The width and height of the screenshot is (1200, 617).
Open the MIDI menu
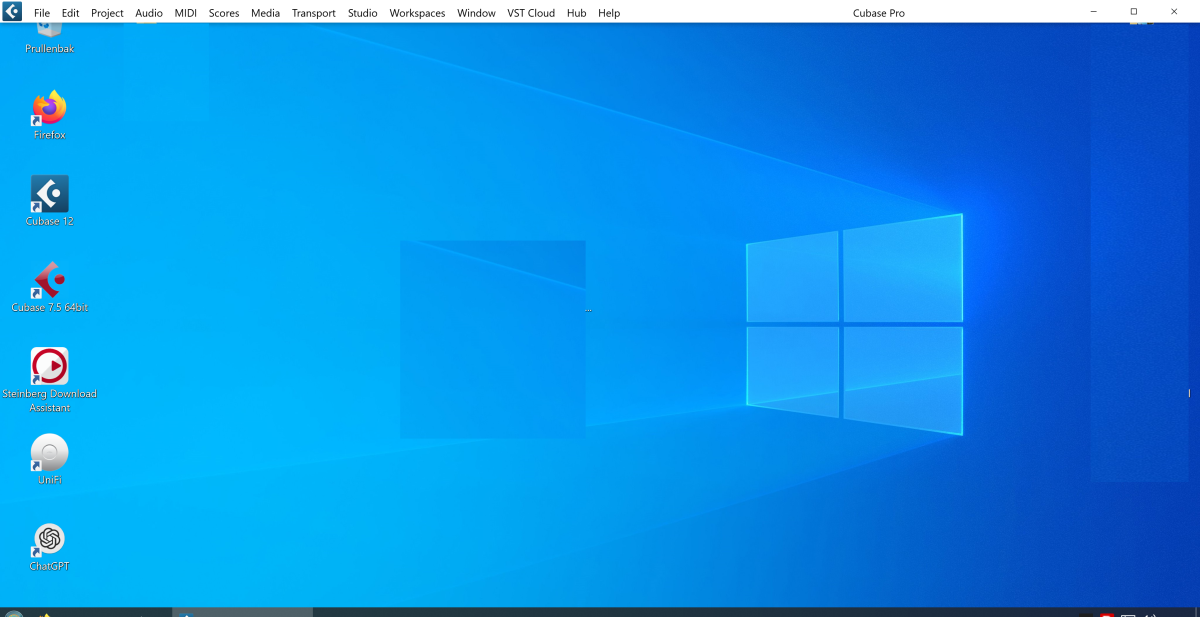[x=186, y=13]
